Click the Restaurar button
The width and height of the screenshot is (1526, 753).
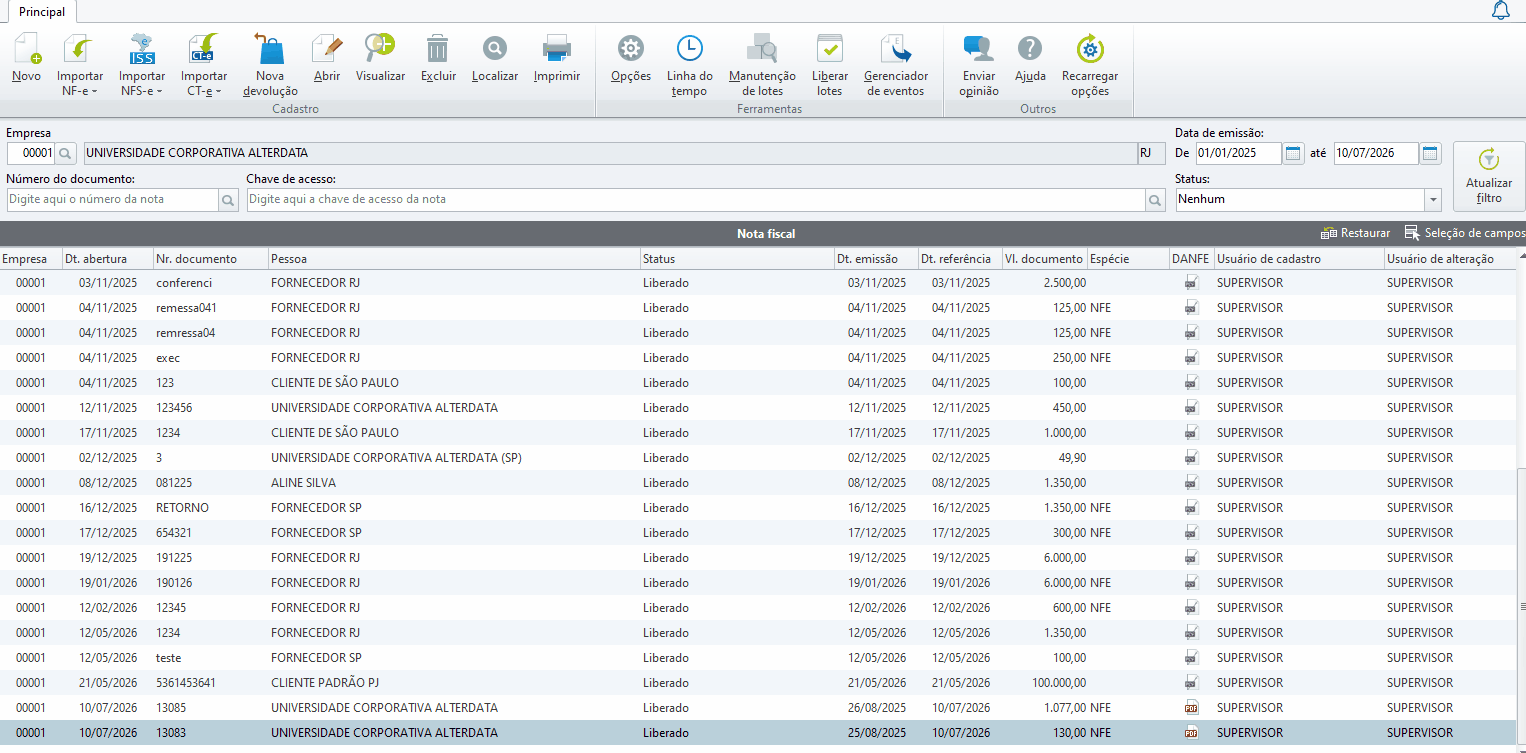[1355, 233]
